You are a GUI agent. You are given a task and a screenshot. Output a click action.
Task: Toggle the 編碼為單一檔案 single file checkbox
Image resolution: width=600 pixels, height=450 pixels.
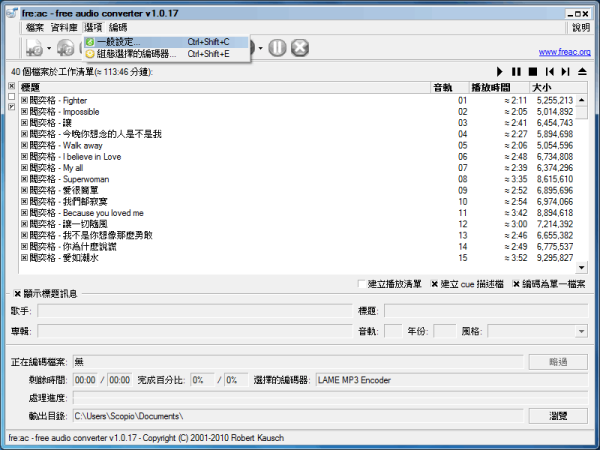516,284
